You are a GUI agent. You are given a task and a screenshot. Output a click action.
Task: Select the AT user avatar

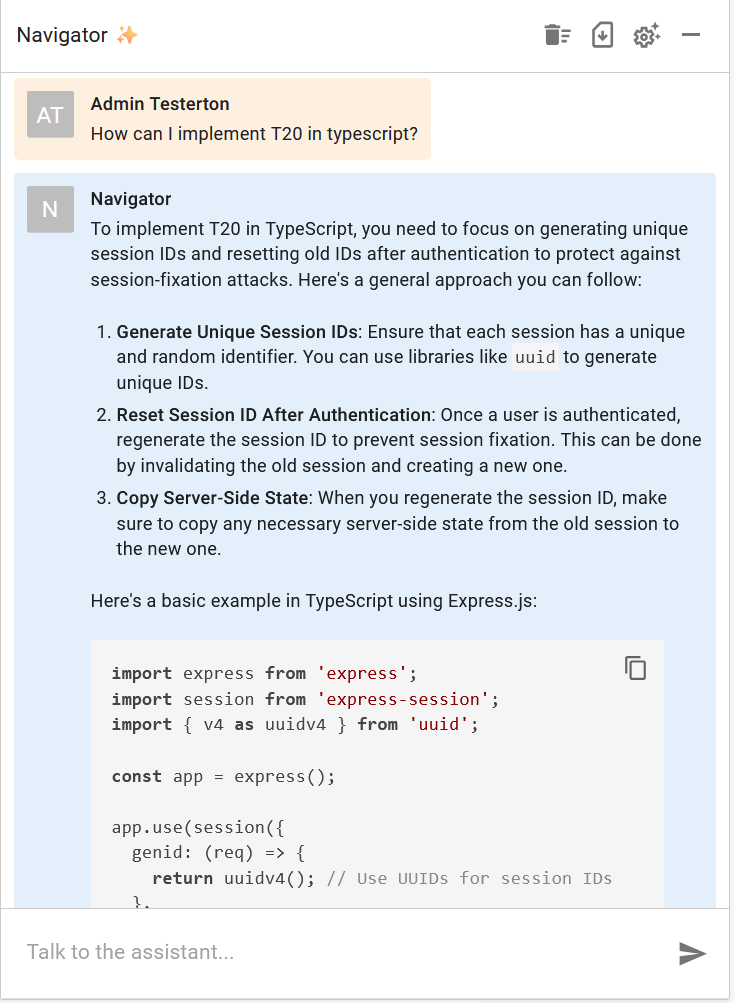tap(50, 115)
